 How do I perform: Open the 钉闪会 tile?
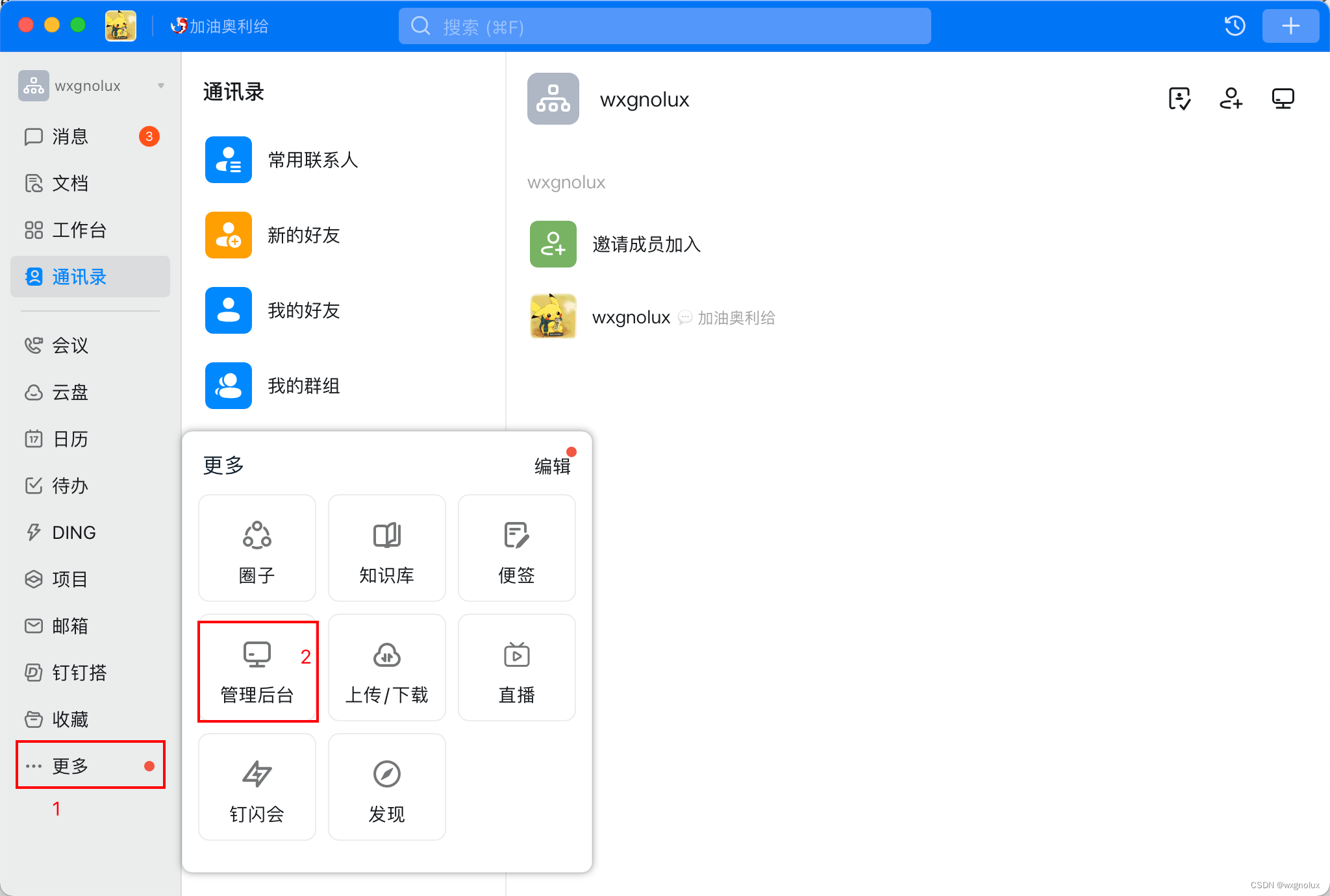click(x=257, y=787)
